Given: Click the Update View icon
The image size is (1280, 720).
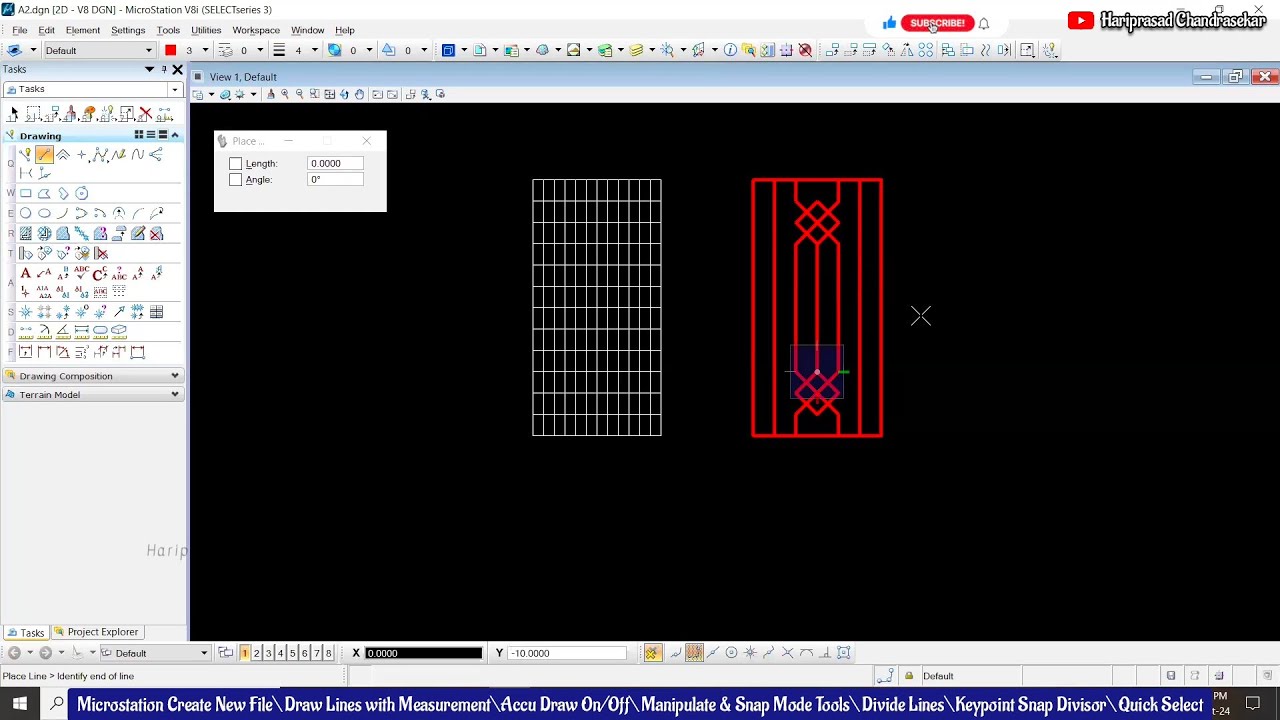Looking at the screenshot, I should 270,94.
